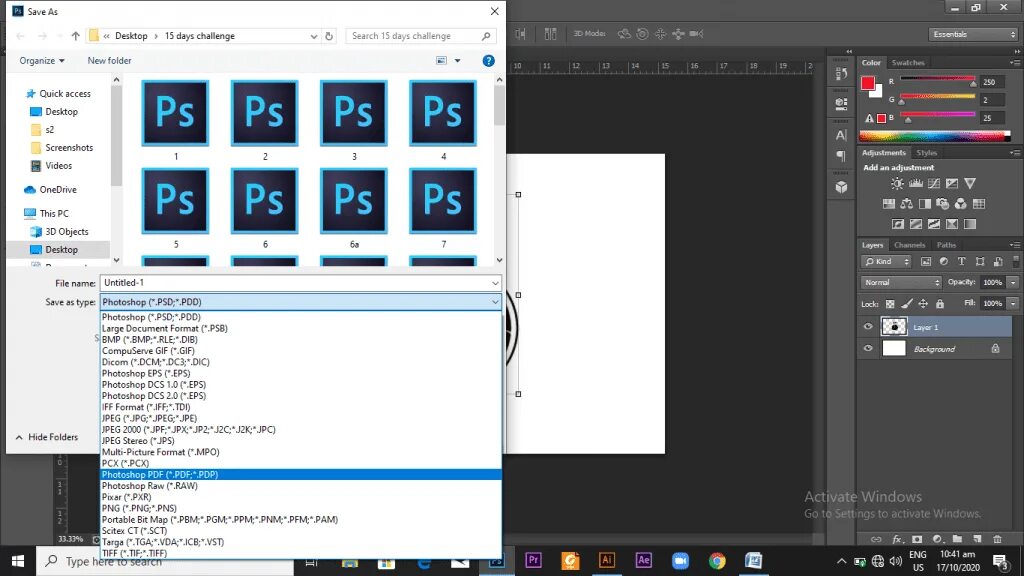The height and width of the screenshot is (576, 1024).
Task: Open the view options dropdown arrow
Action: coord(457,61)
